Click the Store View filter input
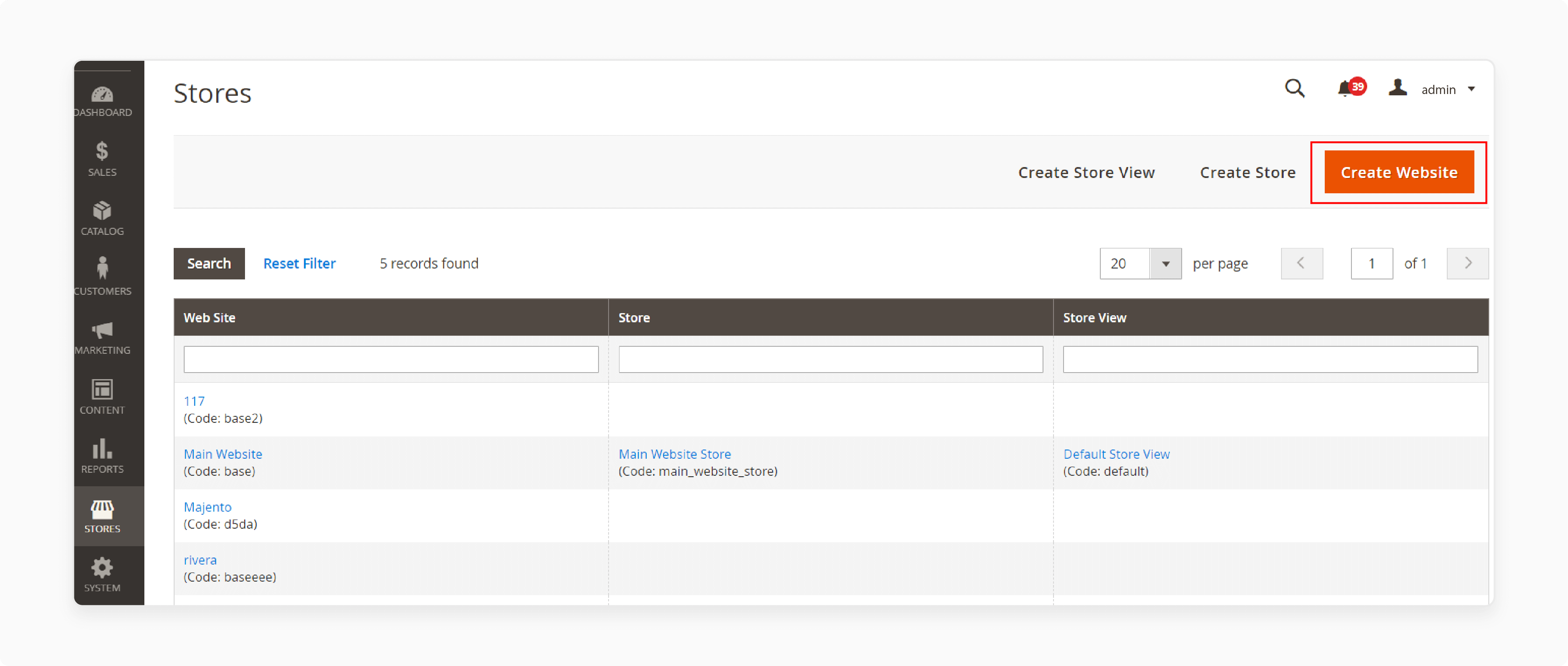This screenshot has height=666, width=1568. point(1270,359)
